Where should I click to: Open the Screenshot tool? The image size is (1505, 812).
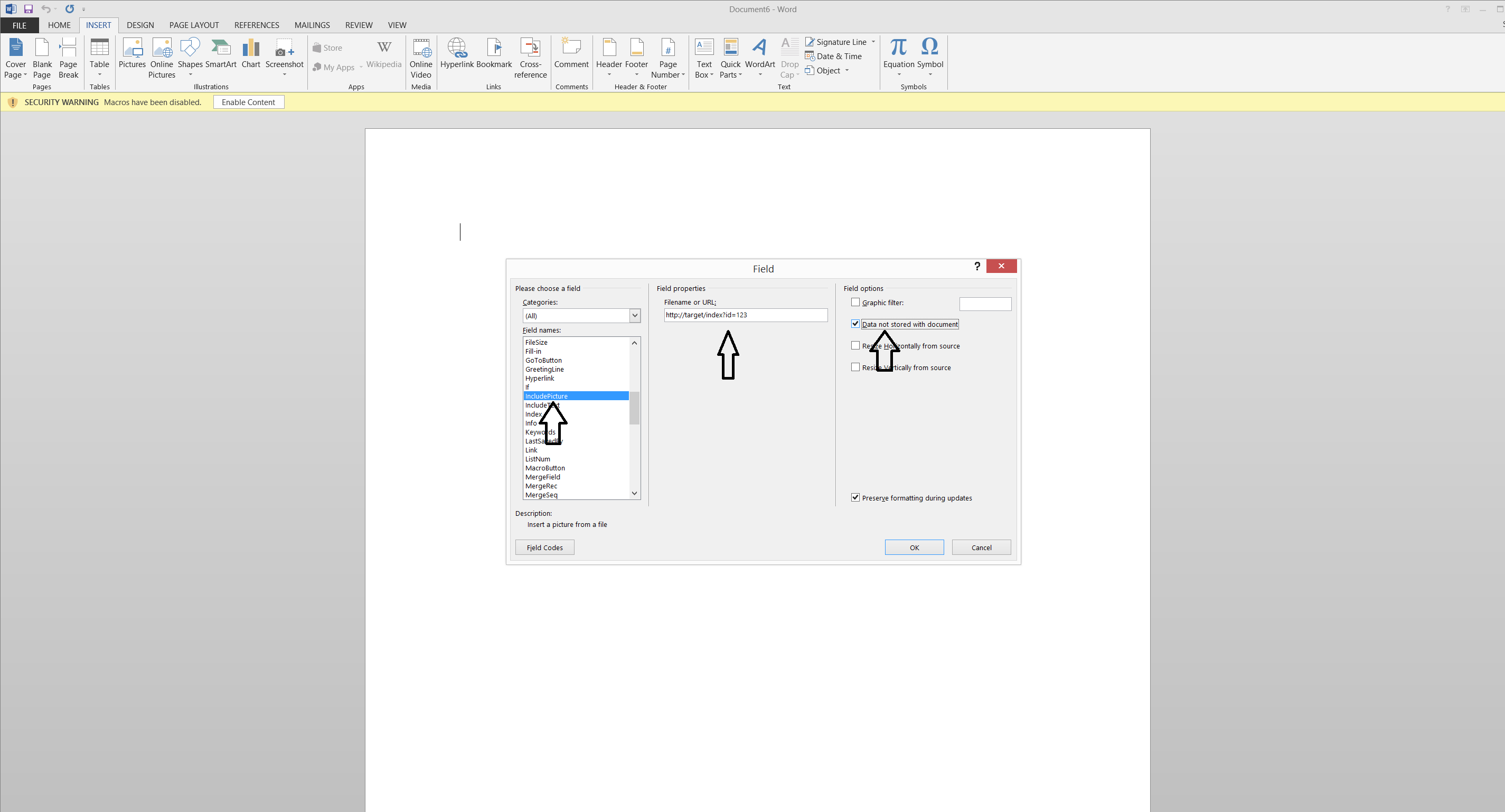(285, 58)
